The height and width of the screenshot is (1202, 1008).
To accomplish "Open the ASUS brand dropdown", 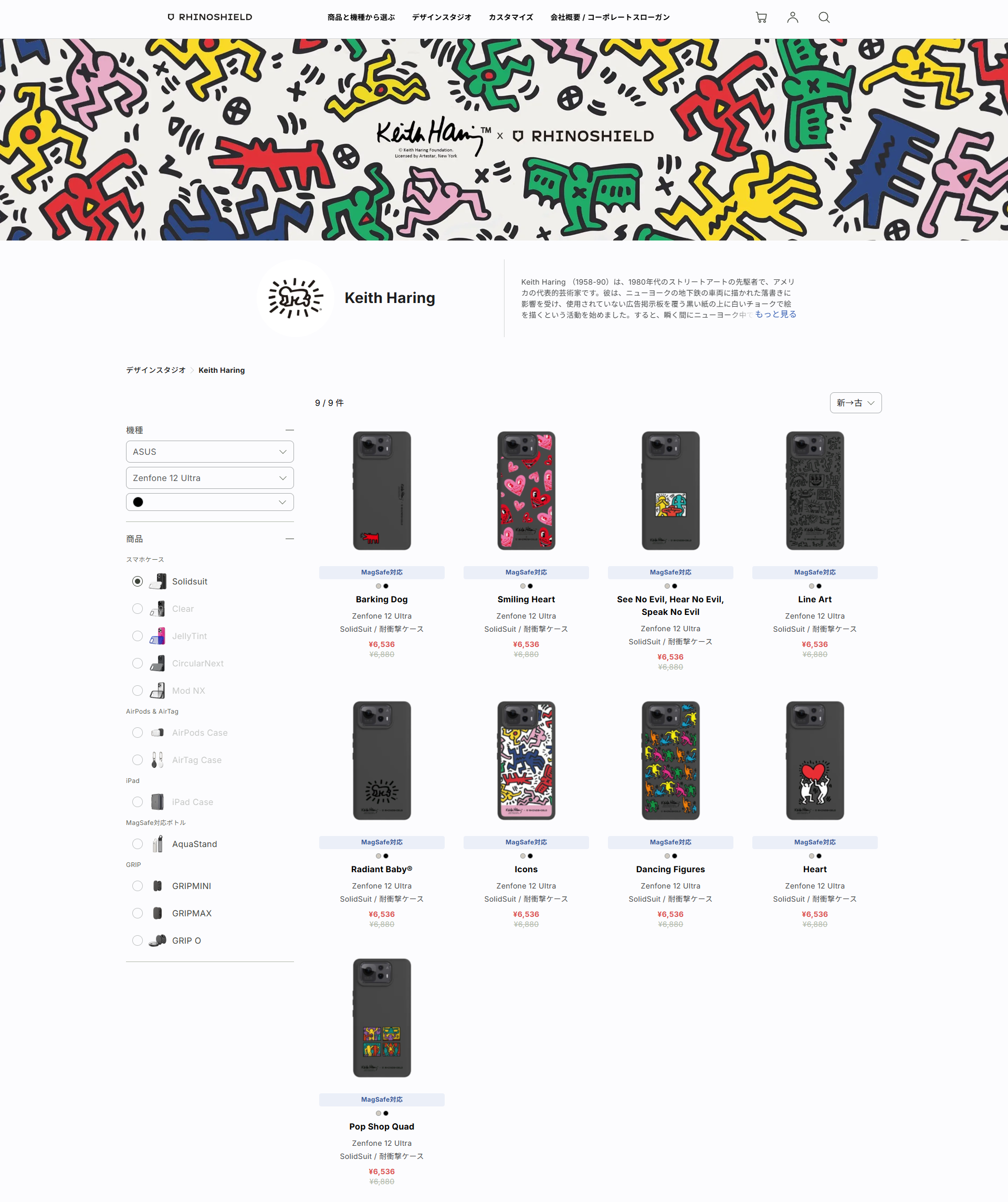I will click(x=209, y=452).
